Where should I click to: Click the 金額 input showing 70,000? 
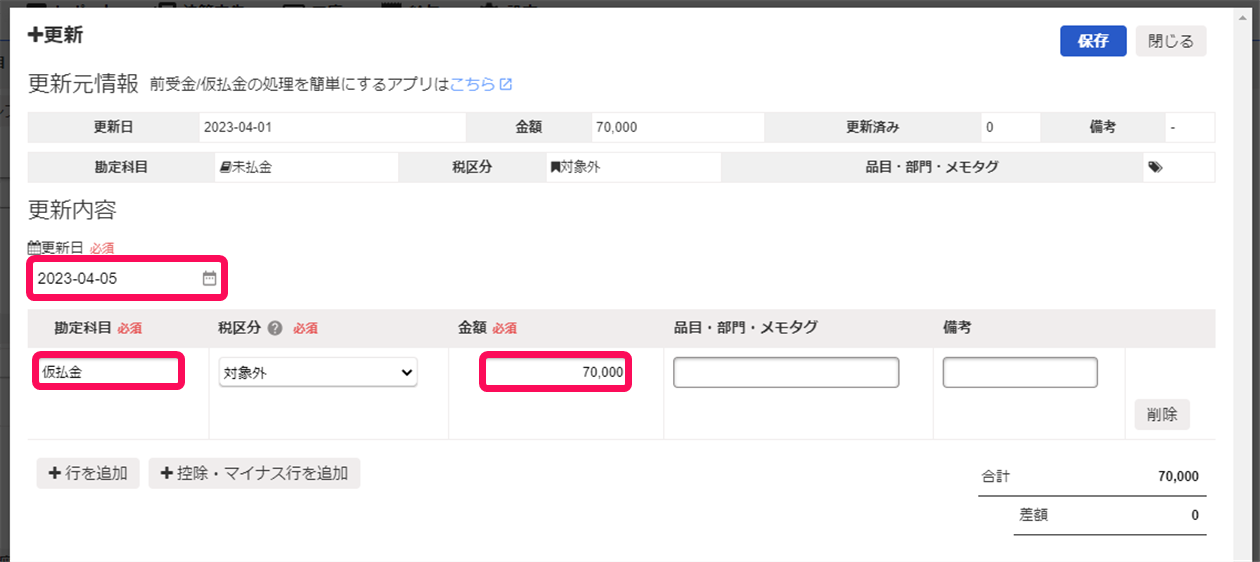point(555,372)
